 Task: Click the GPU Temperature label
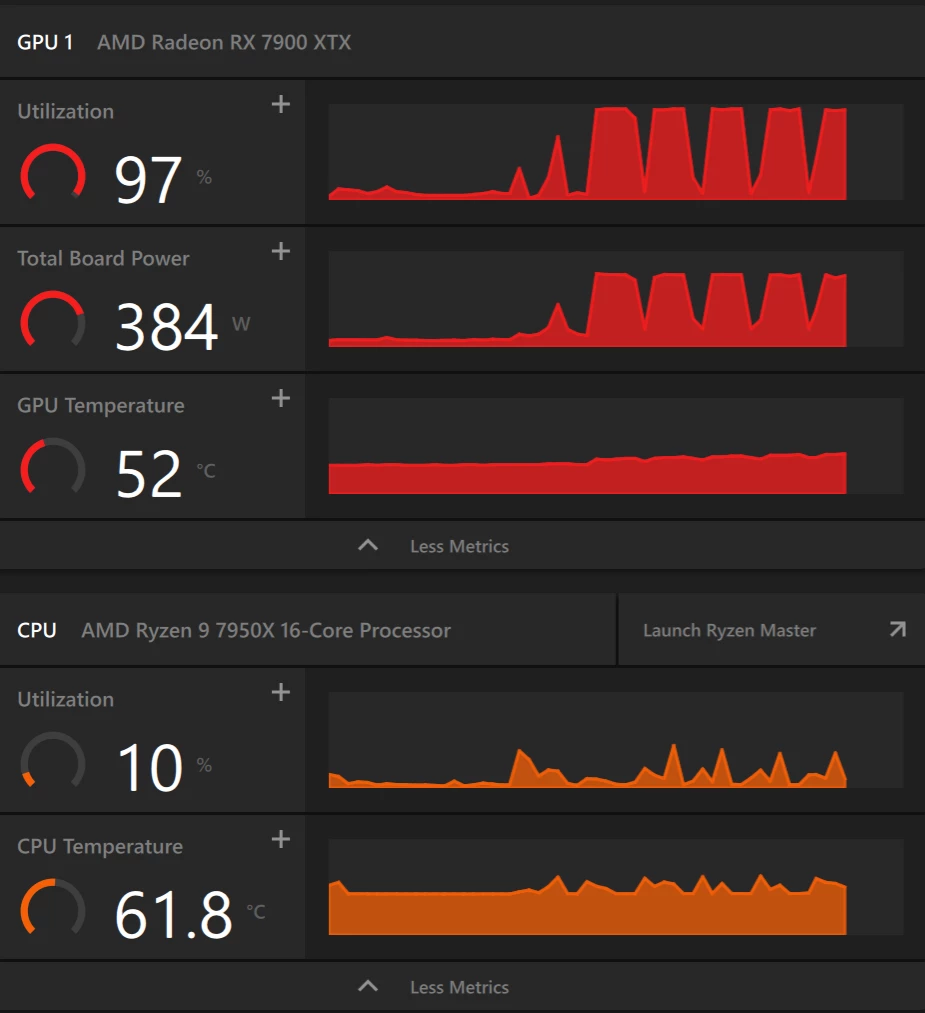pos(101,406)
